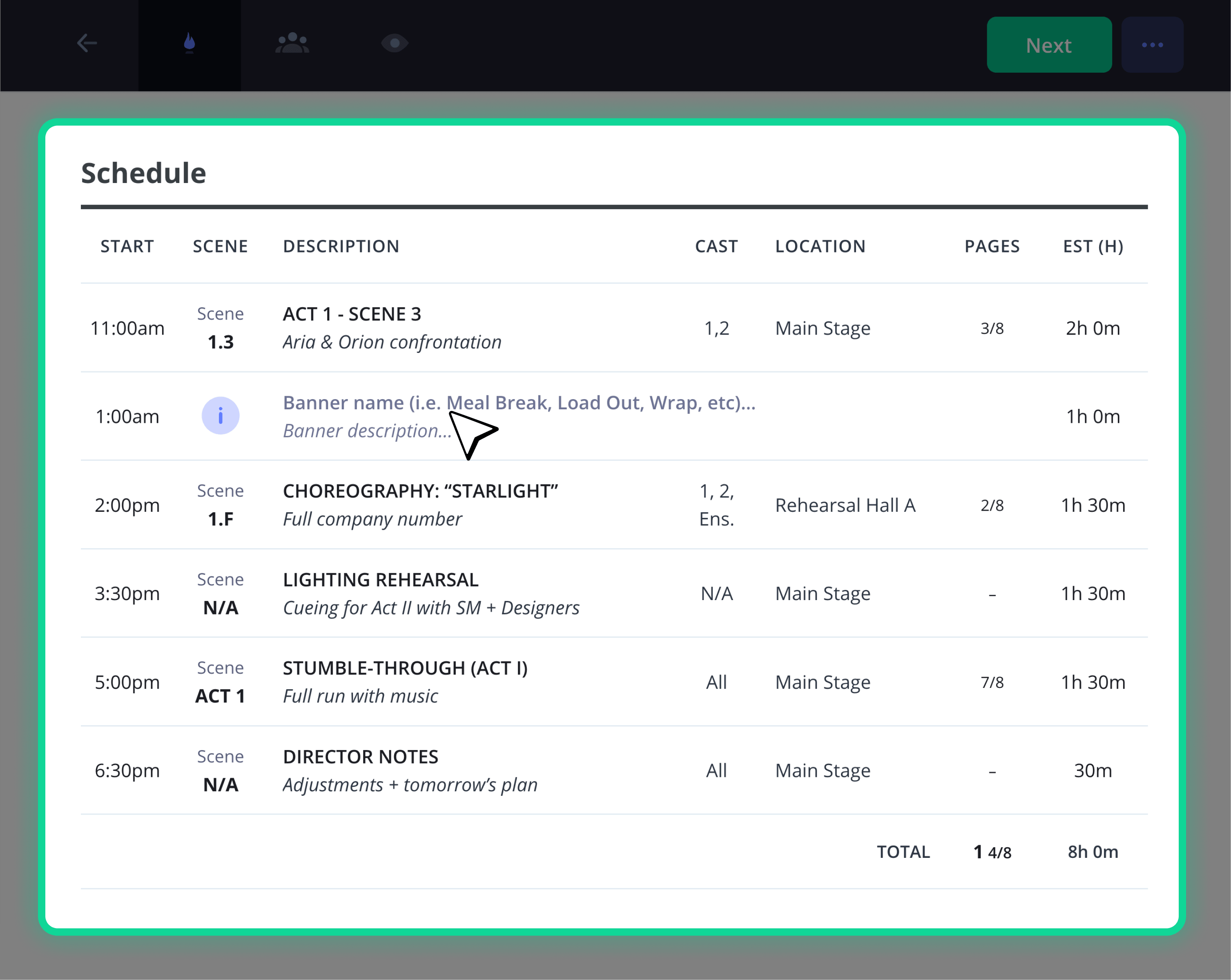The height and width of the screenshot is (980, 1231).
Task: Select the 2:00pm start time
Action: [127, 505]
